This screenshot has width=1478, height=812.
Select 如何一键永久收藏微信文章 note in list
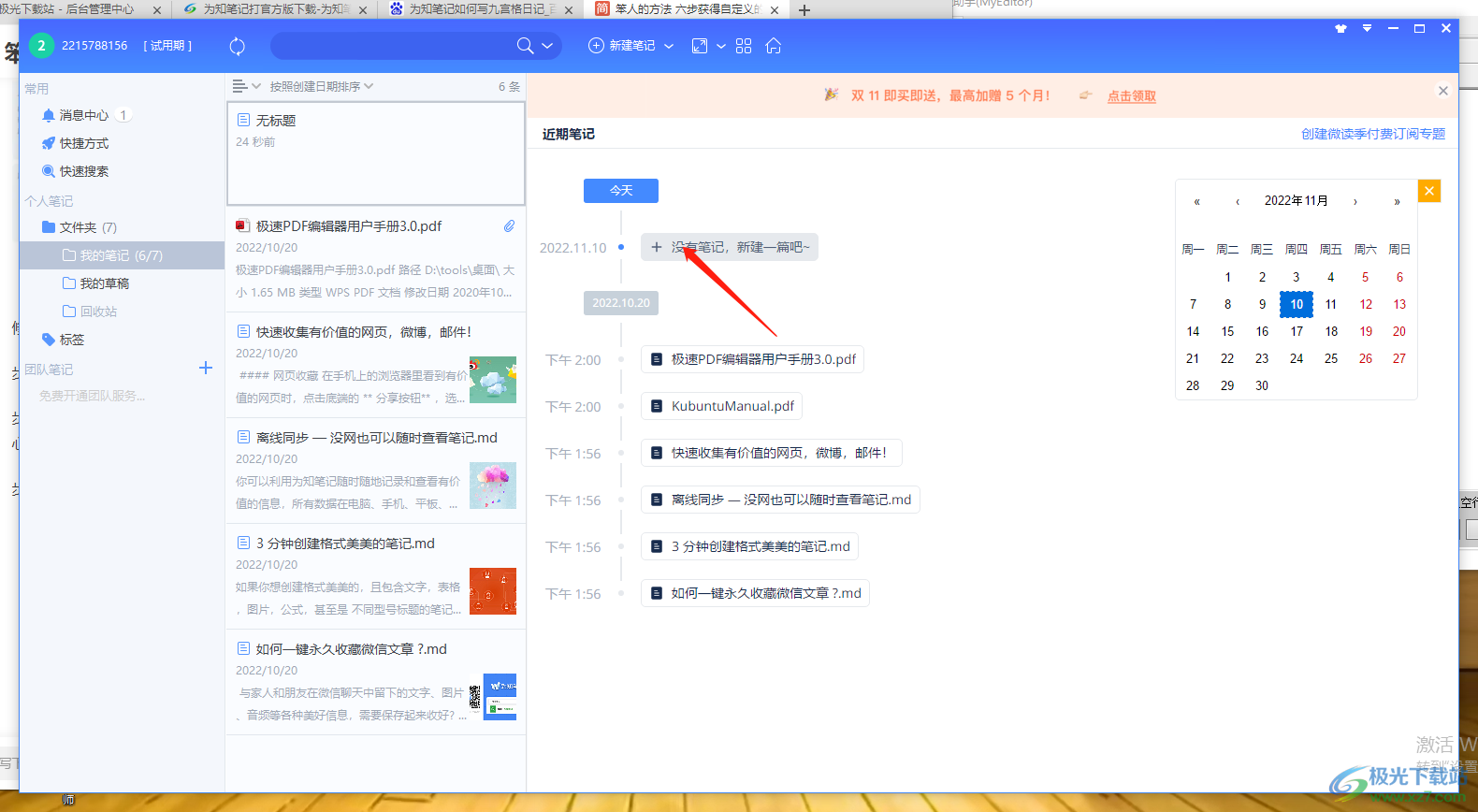[x=376, y=682]
